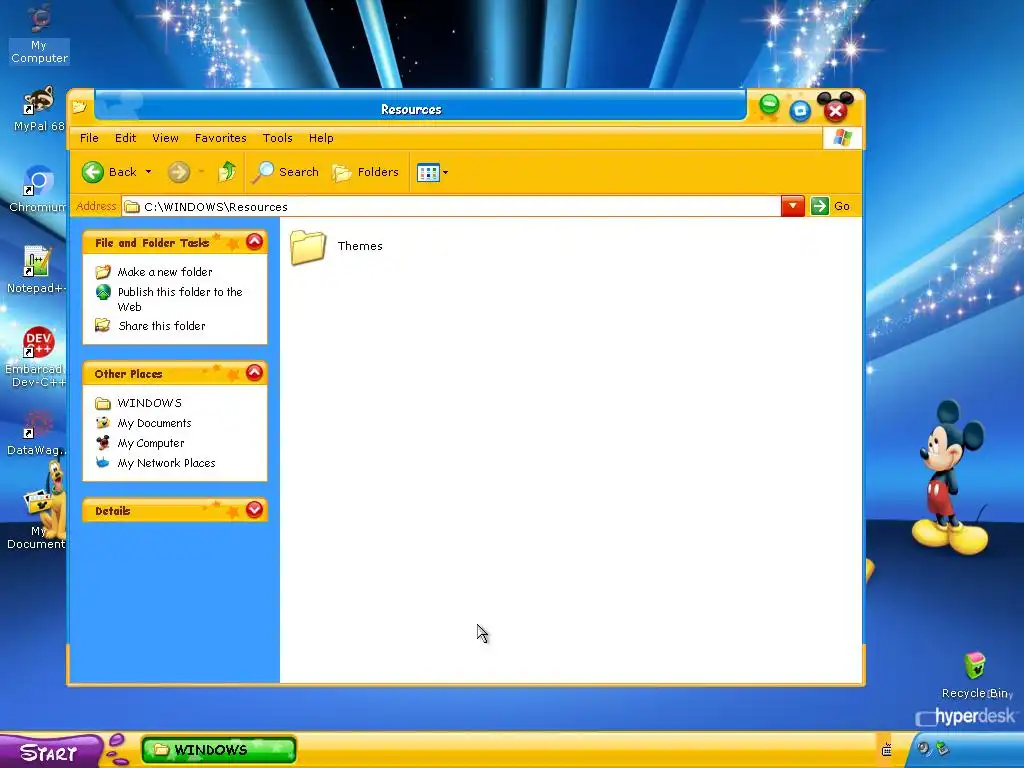Collapse File and Folder Tasks panel
The width and height of the screenshot is (1024, 768).
pyautogui.click(x=254, y=242)
